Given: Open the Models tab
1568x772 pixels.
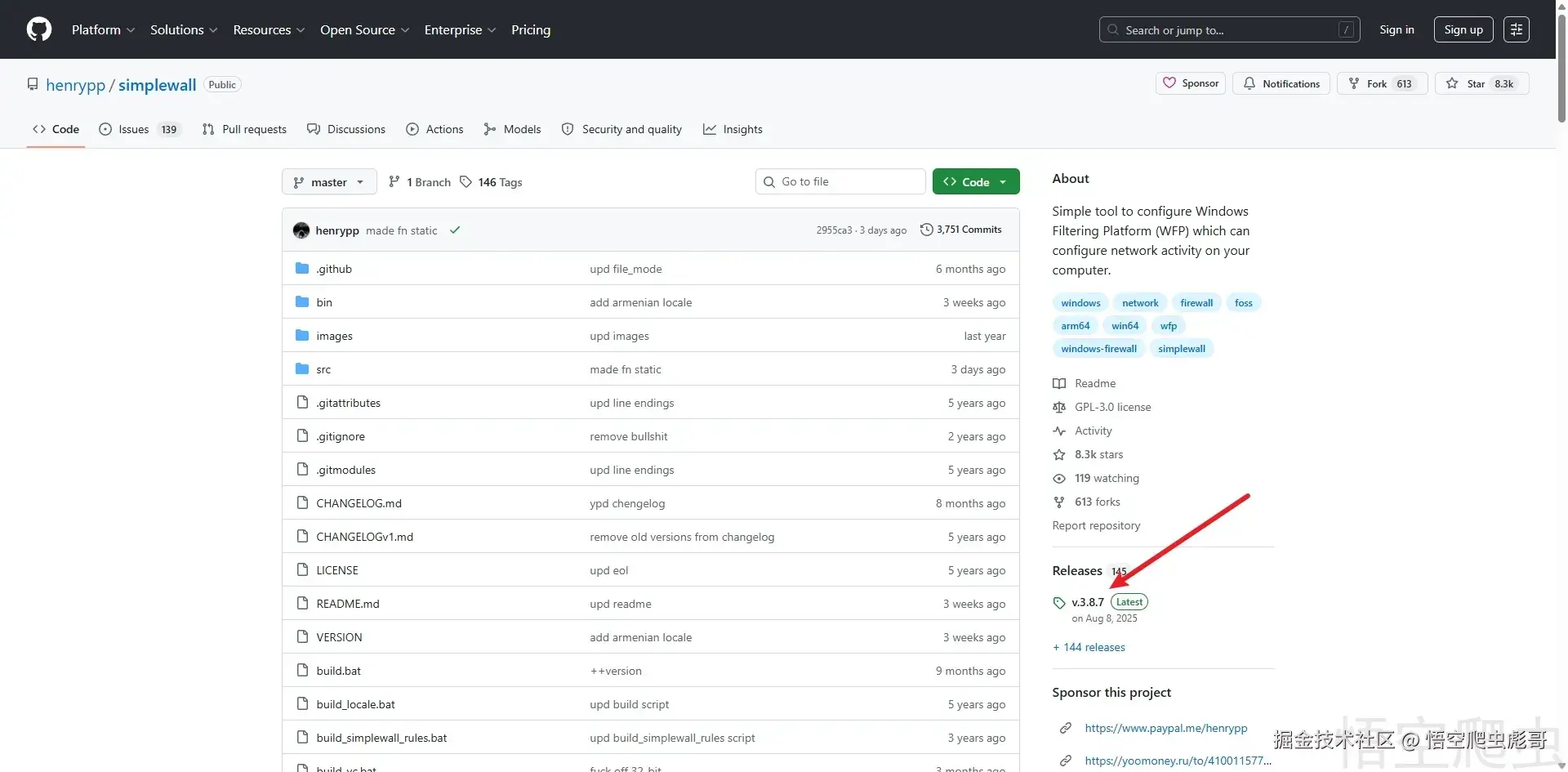Looking at the screenshot, I should (512, 129).
